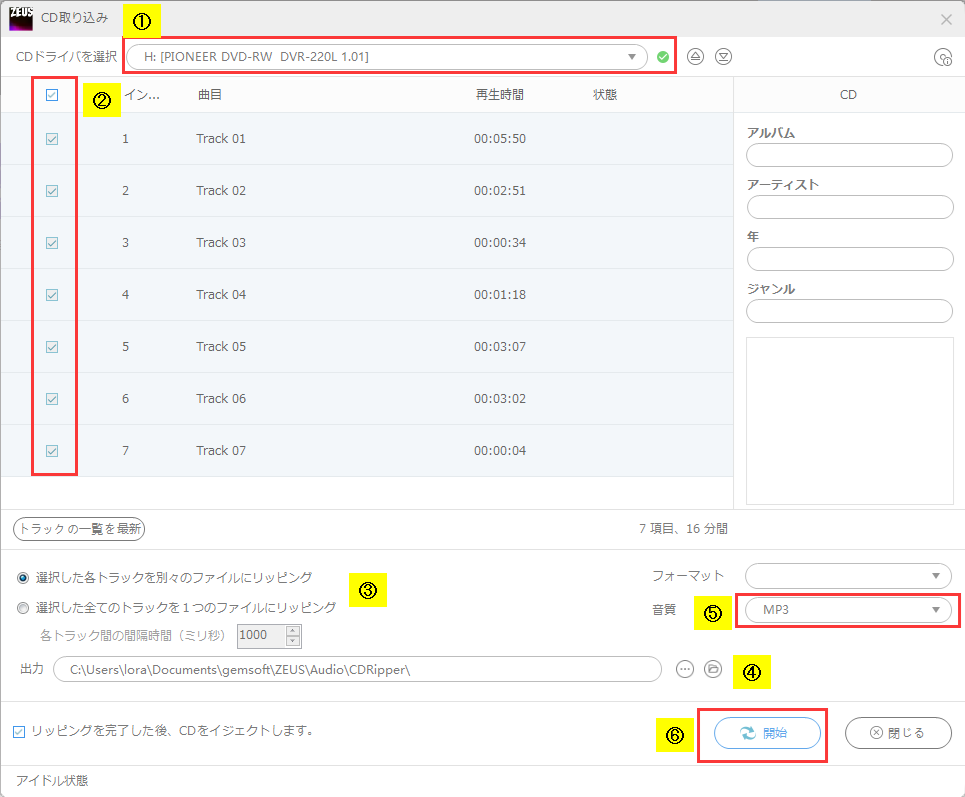Toggle eject CD after ripping checkbox

tap(19, 732)
